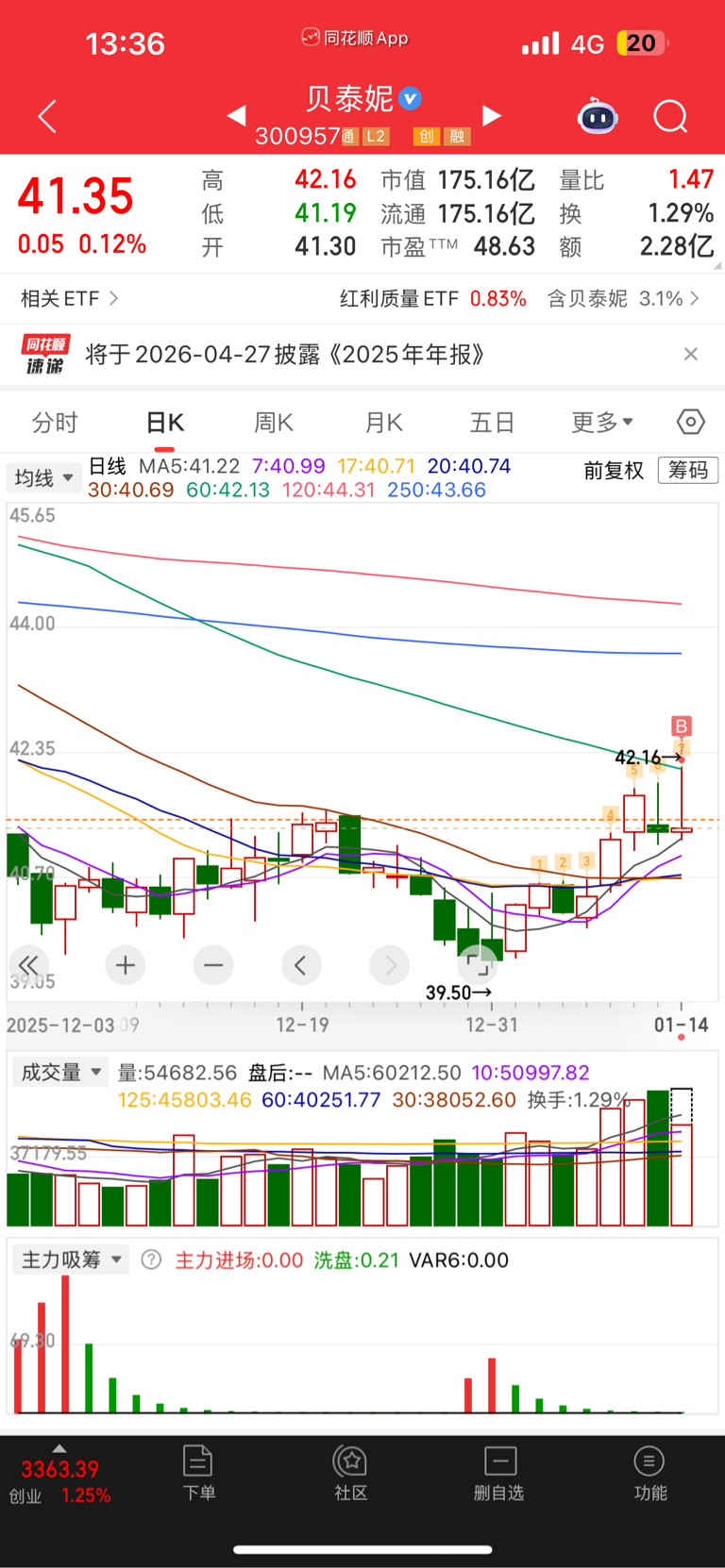Expand chart to fullscreen icon
725x1568 pixels.
coord(478,965)
